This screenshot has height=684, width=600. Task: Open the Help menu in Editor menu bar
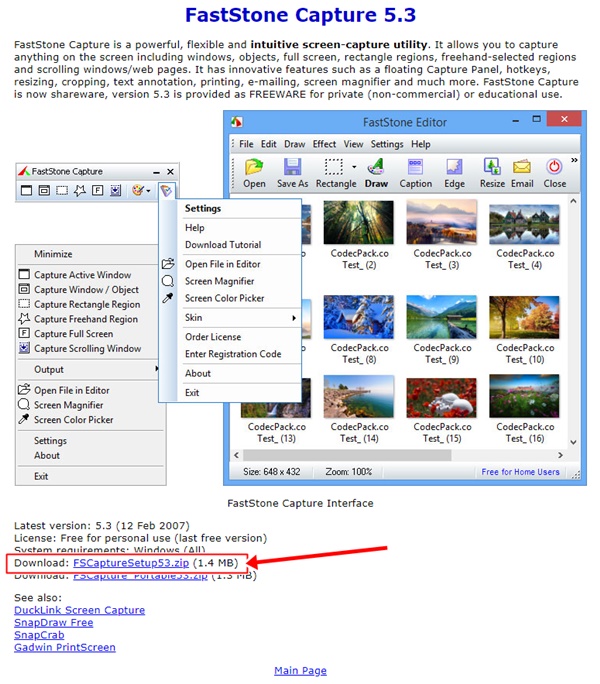(x=421, y=144)
